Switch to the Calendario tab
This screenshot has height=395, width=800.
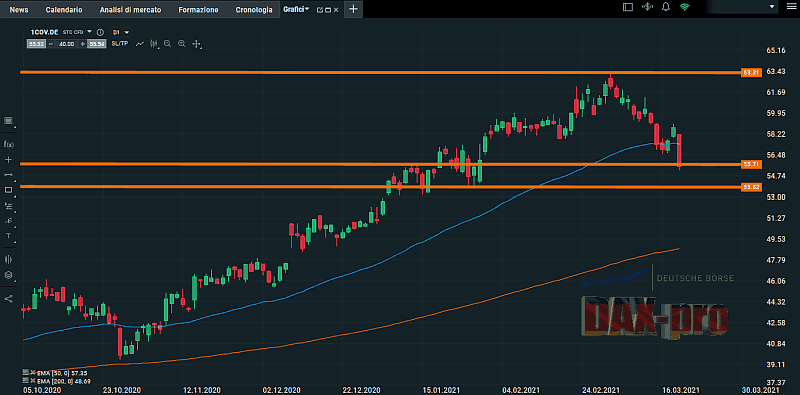point(64,10)
